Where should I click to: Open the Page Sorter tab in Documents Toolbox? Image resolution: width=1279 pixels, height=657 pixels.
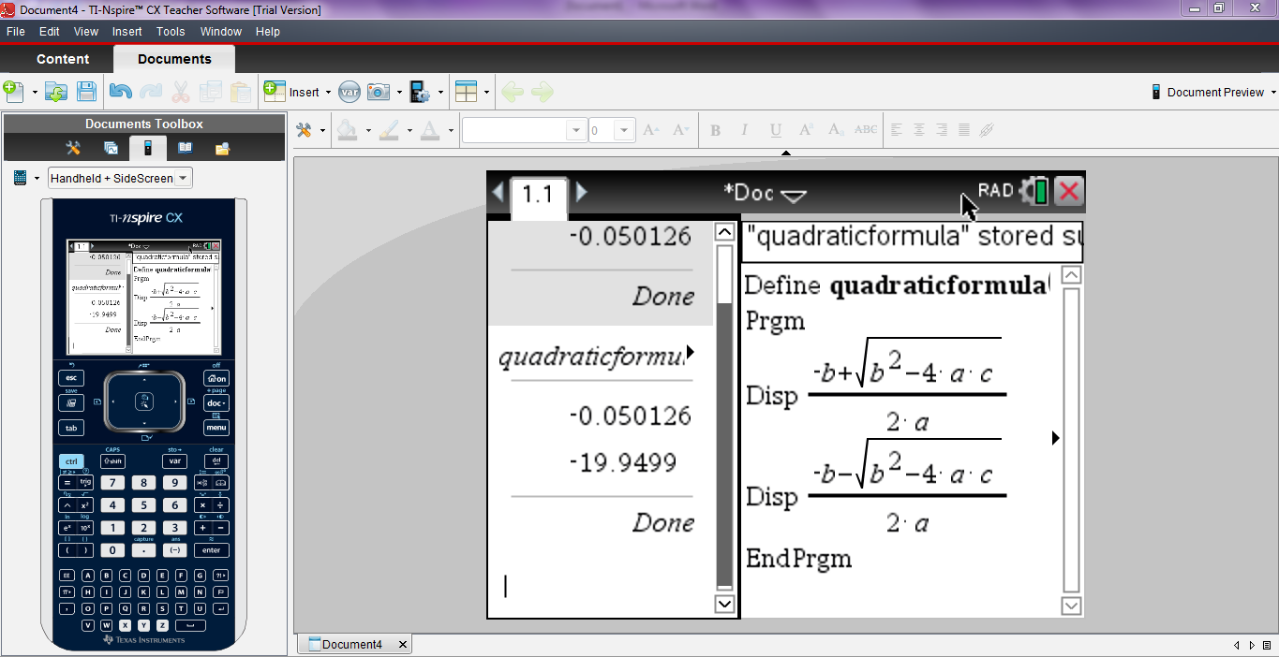[111, 148]
